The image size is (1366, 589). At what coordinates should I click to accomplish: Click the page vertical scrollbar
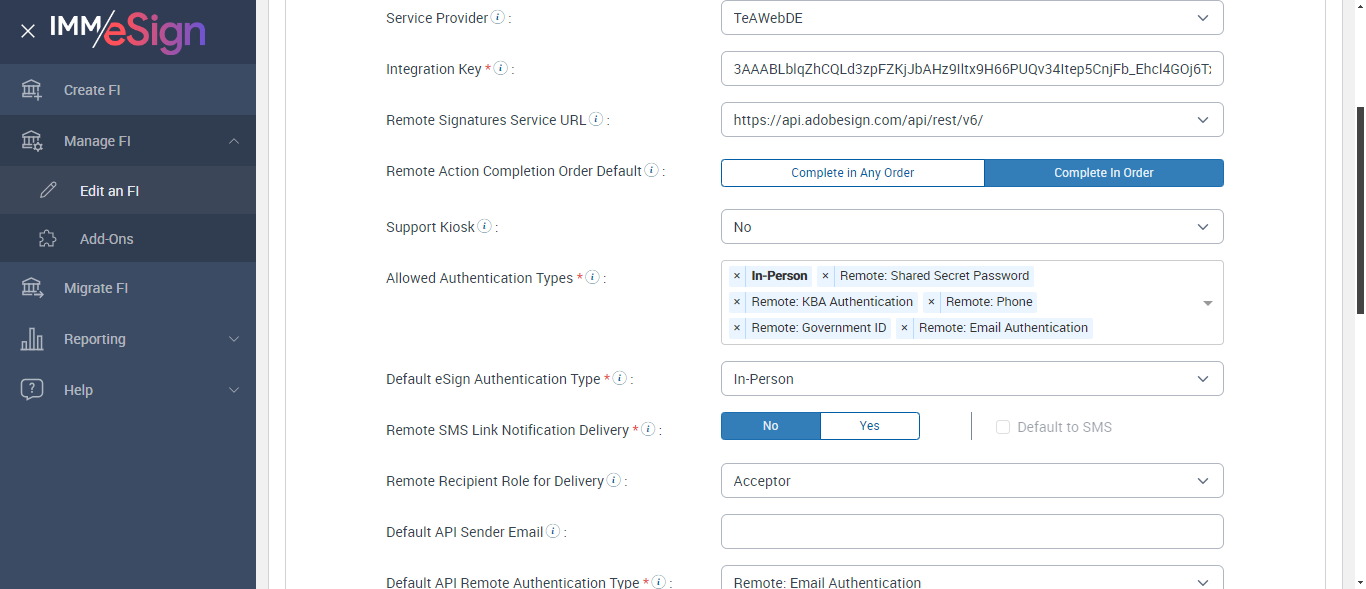(x=1359, y=210)
